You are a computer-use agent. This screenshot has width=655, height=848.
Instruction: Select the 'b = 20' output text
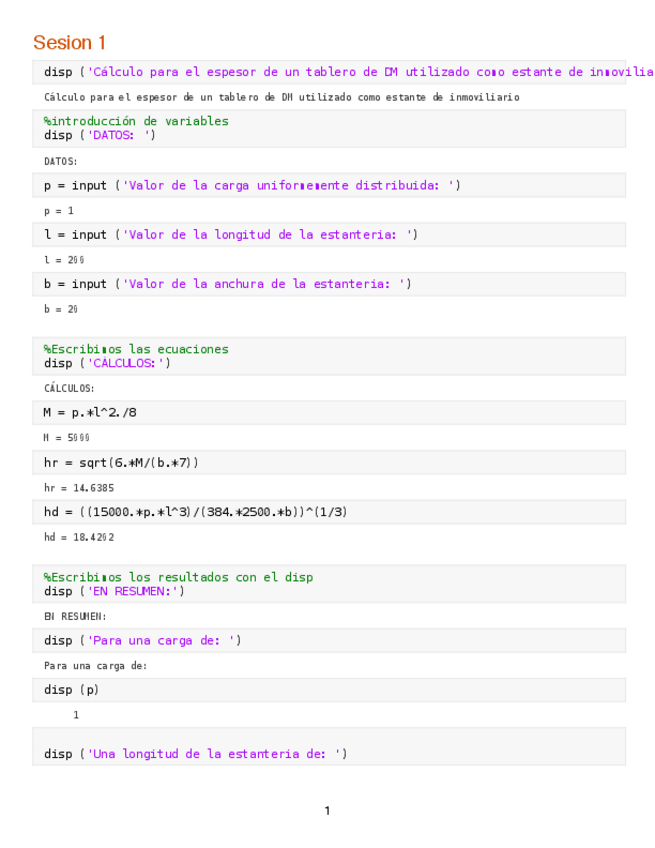61,309
